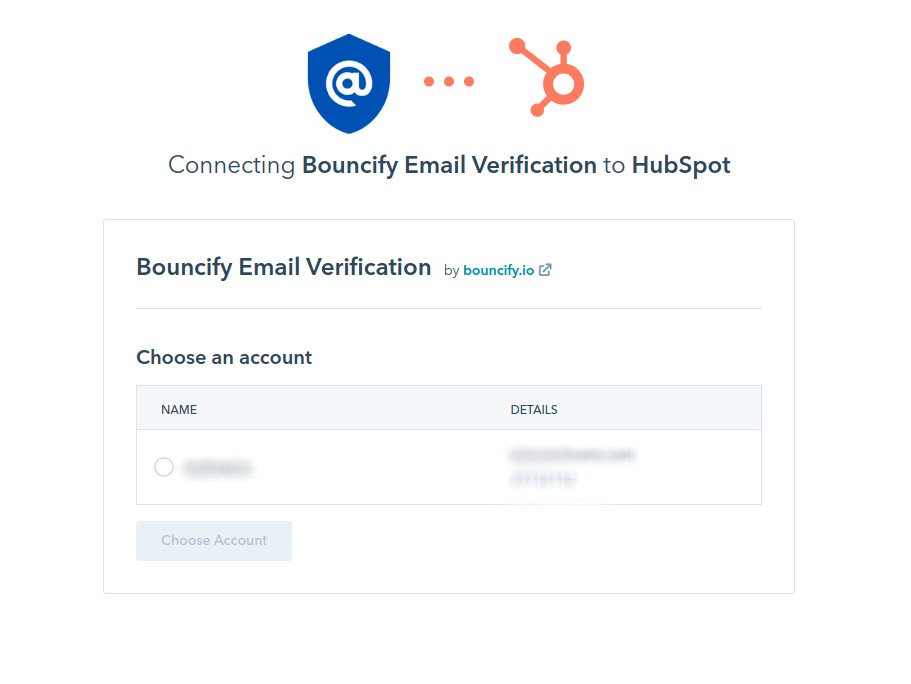Click the blurred ID under the email

[543, 479]
